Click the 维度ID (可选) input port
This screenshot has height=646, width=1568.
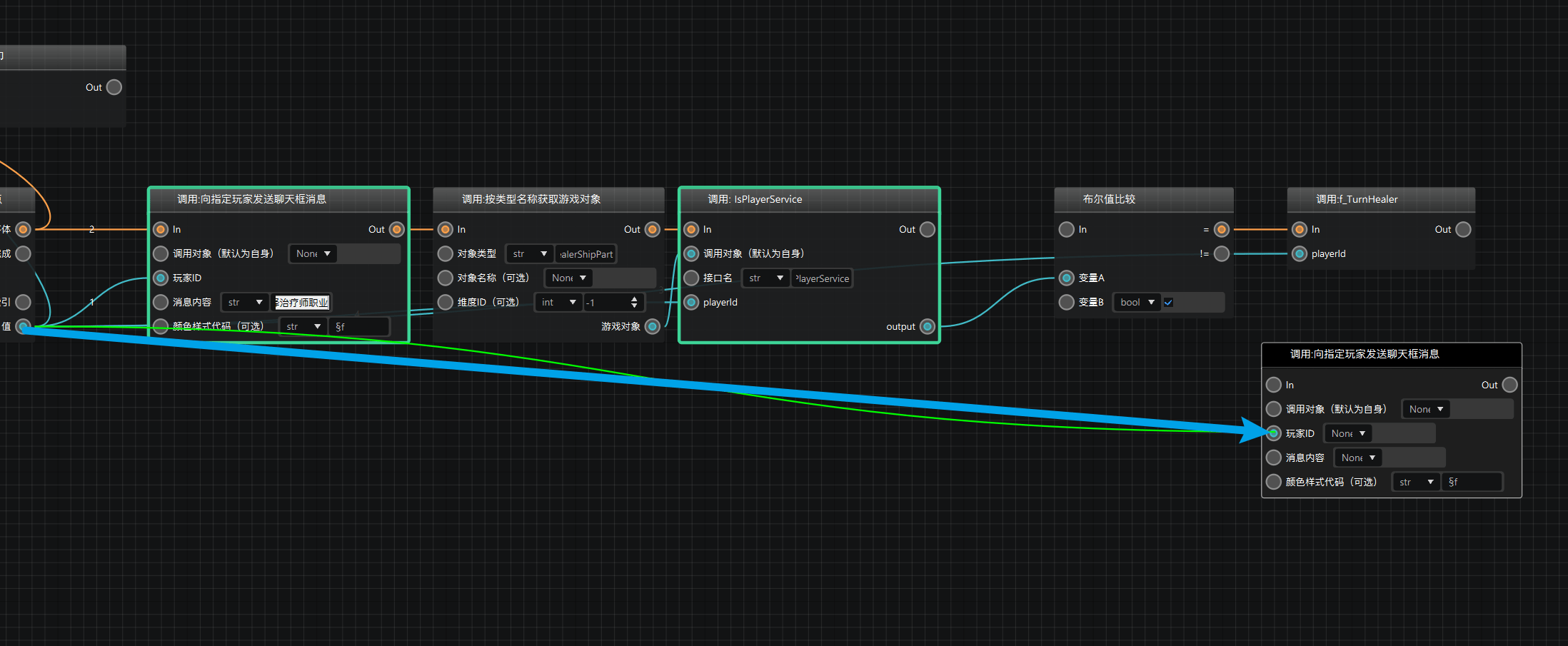(446, 302)
